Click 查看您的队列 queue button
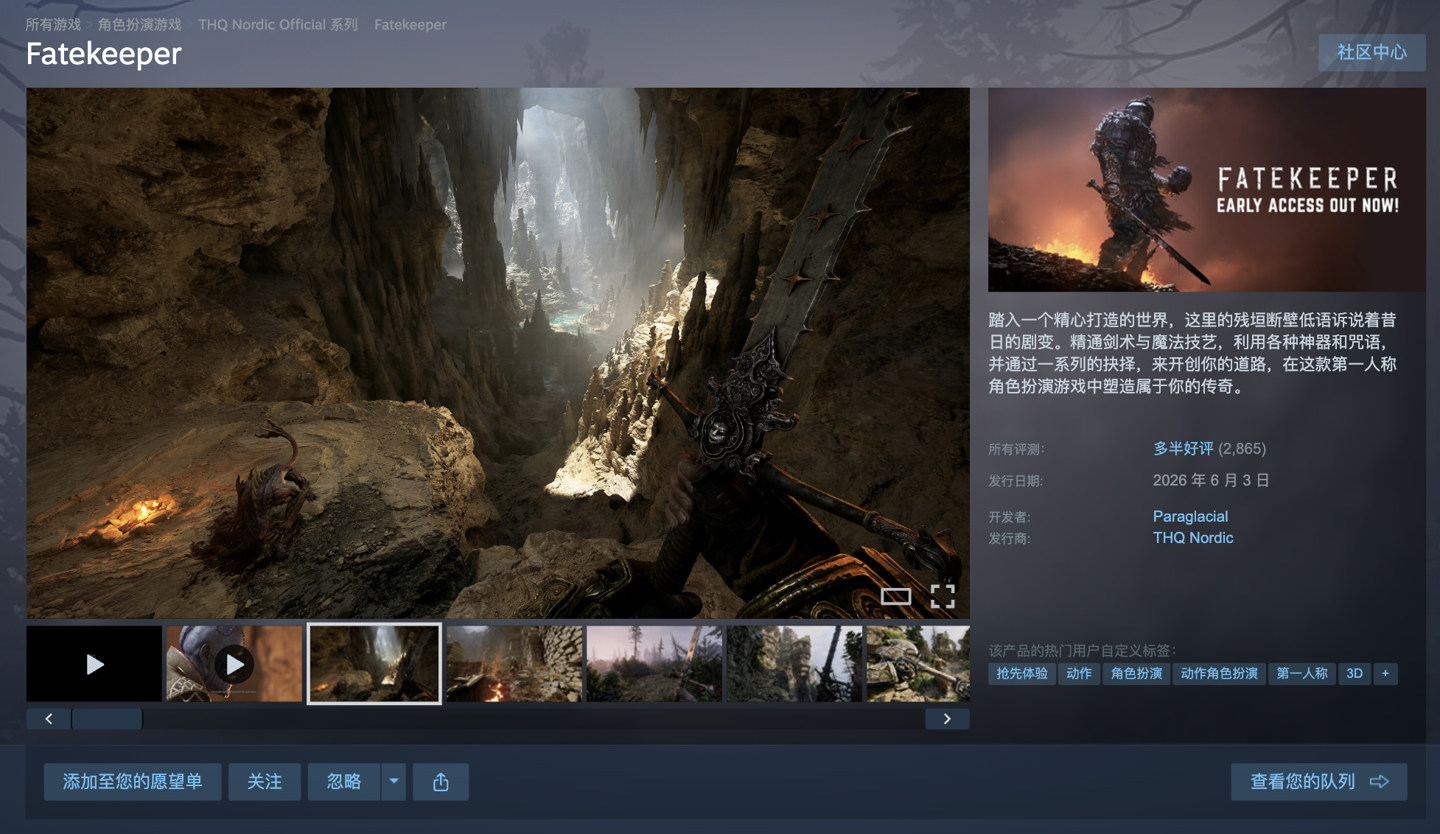This screenshot has height=834, width=1440. 1319,782
